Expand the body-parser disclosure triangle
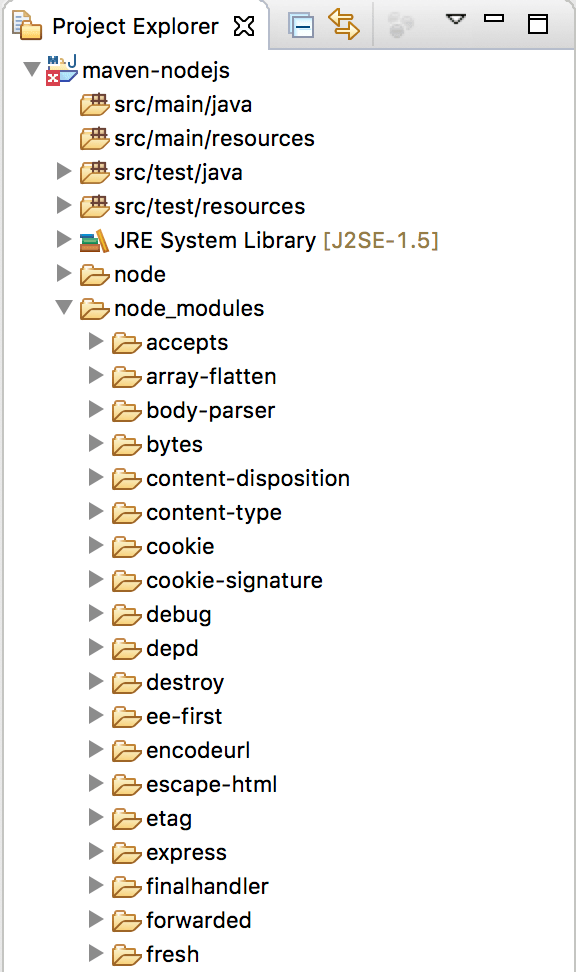The height and width of the screenshot is (972, 576). [95, 410]
